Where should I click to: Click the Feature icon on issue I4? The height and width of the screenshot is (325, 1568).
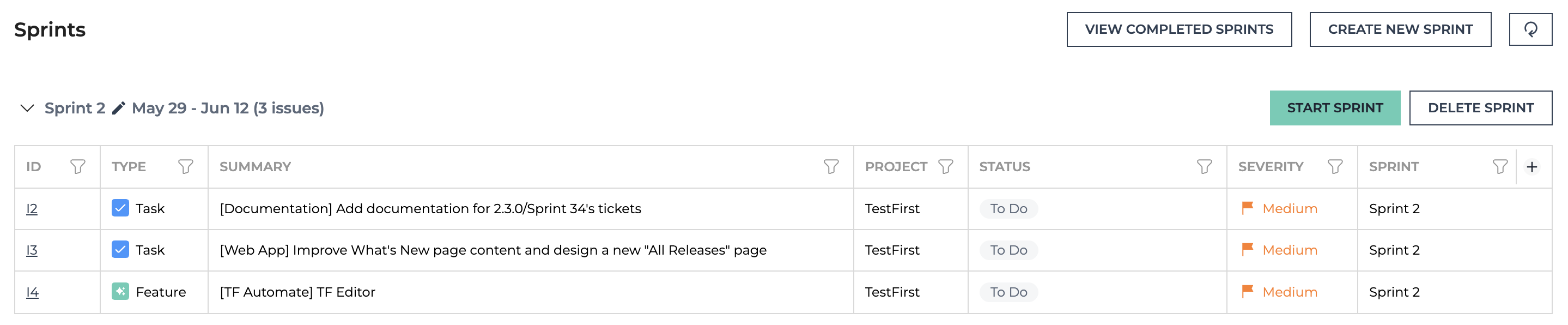(120, 291)
